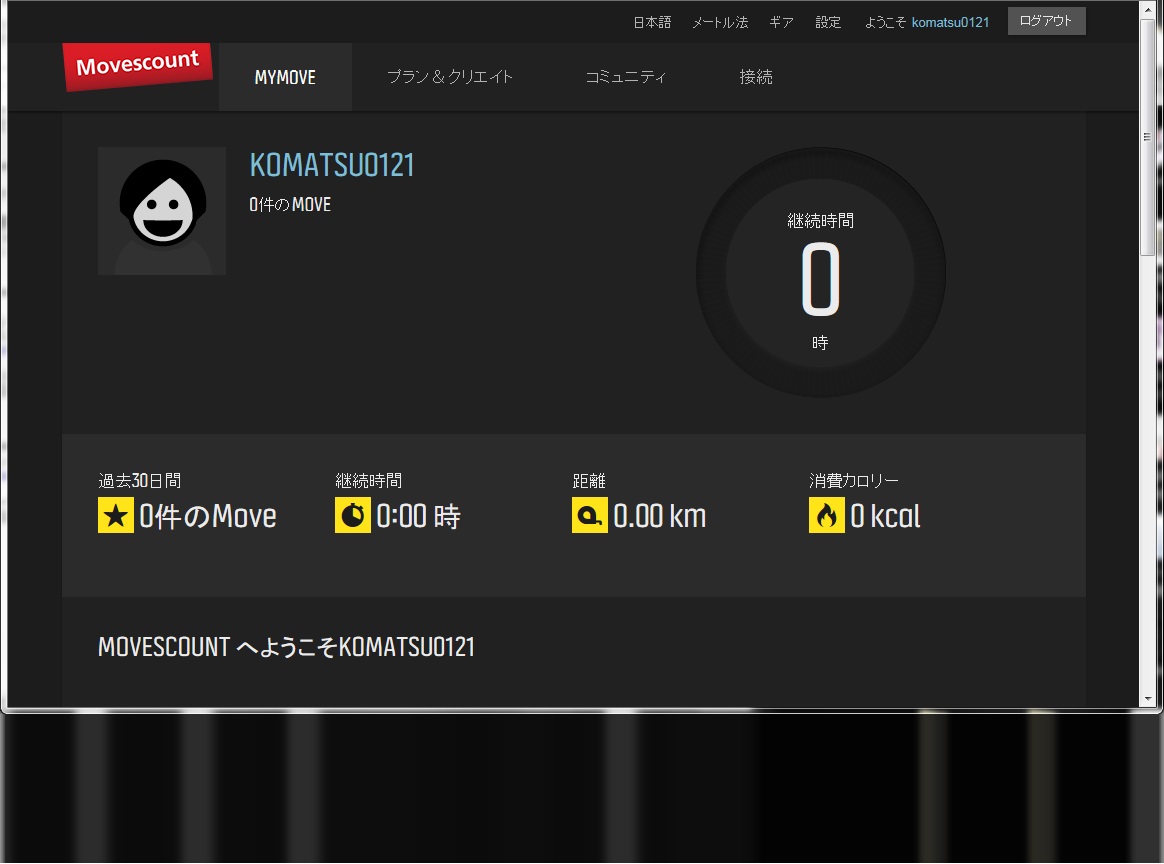Open the コミュニティ menu

coord(625,77)
